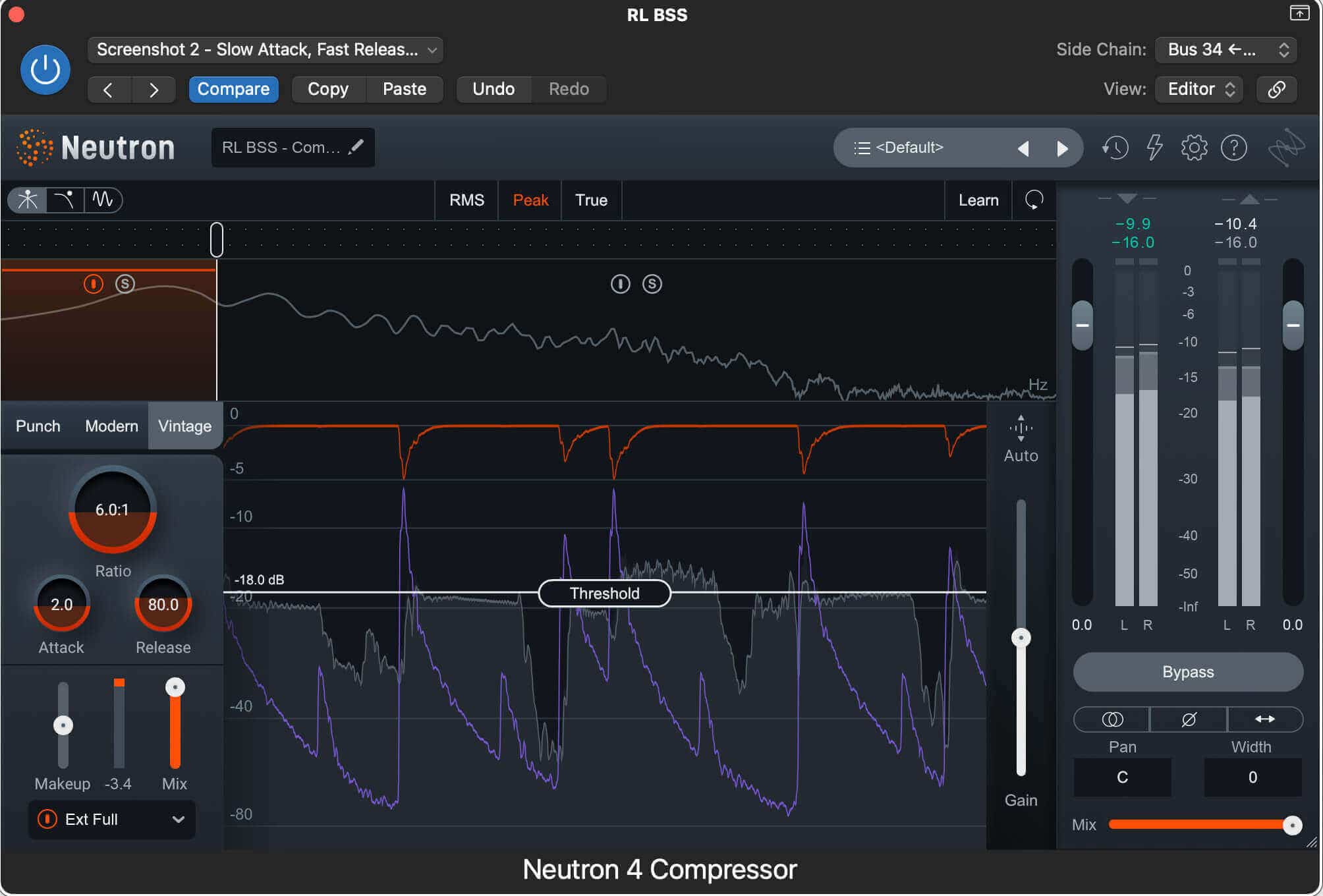Click the Compare button
The image size is (1323, 896).
[x=233, y=90]
